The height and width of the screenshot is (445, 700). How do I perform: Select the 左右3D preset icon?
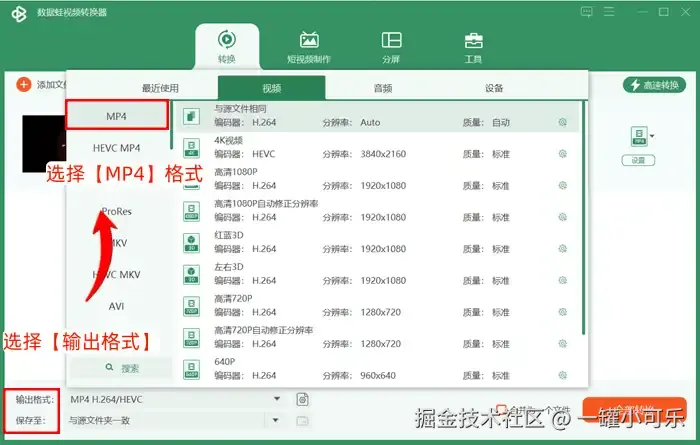coord(192,274)
